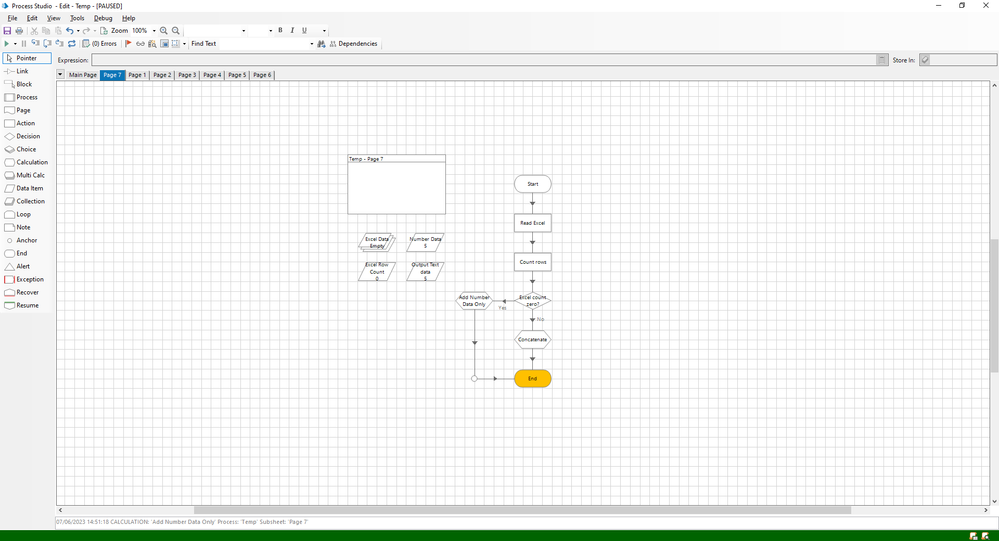This screenshot has height=541, width=999.
Task: Click the Zoom Out magnifier icon
Action: [176, 31]
